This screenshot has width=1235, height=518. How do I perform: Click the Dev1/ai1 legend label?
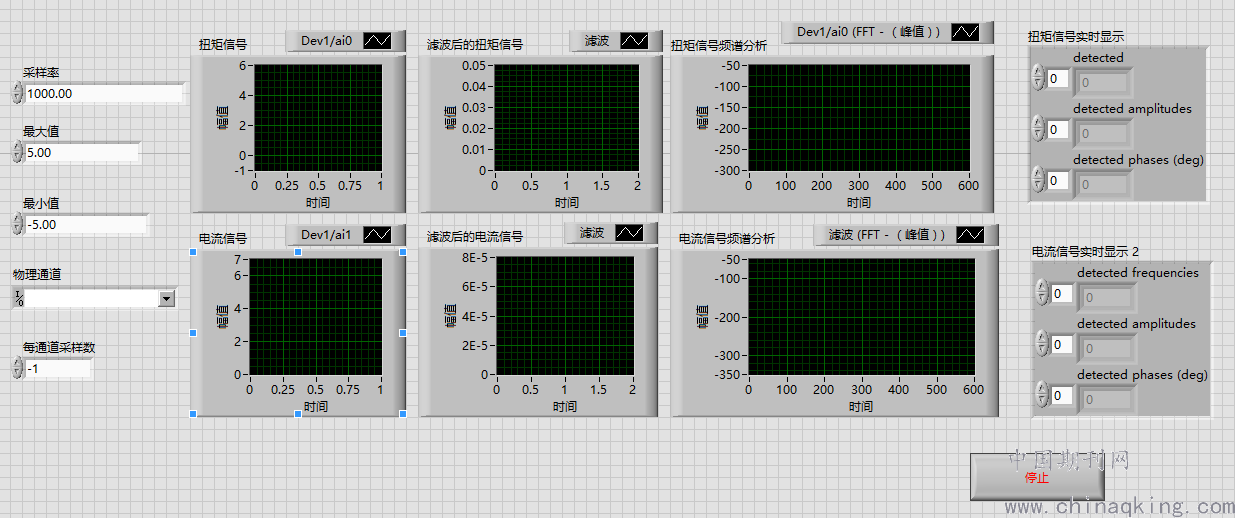tap(326, 235)
